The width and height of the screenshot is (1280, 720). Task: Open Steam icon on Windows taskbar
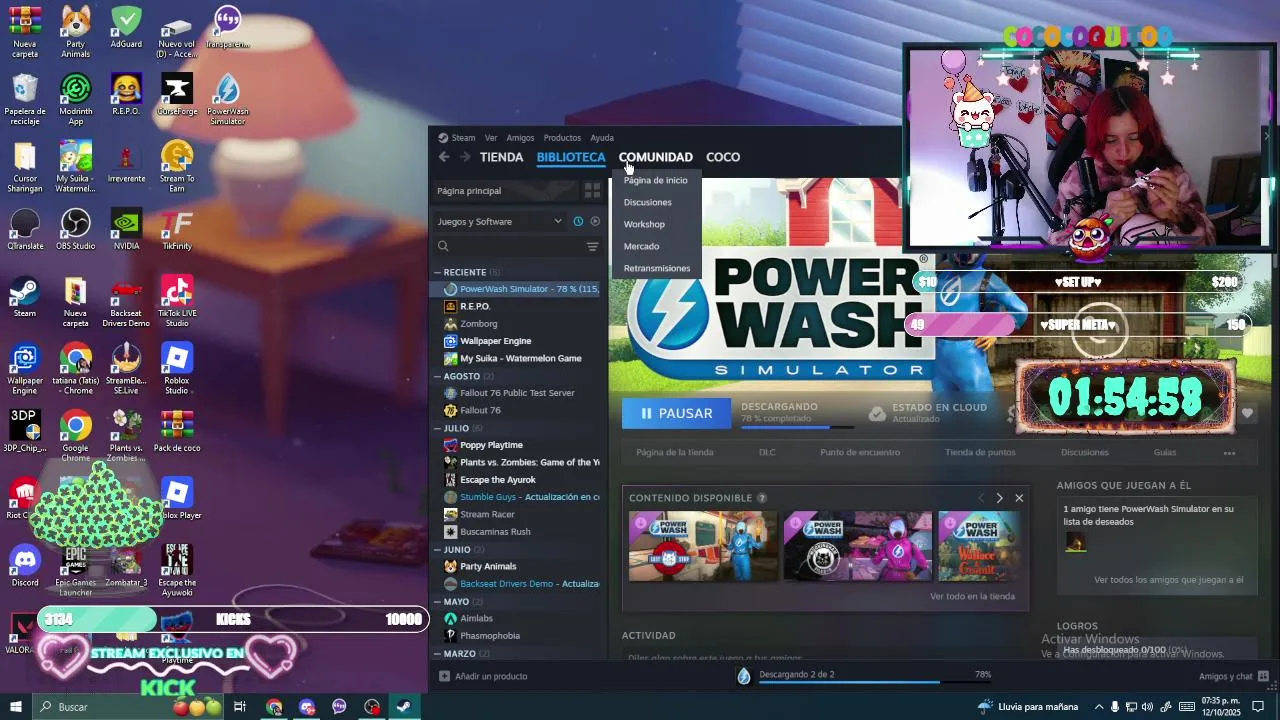[x=404, y=707]
